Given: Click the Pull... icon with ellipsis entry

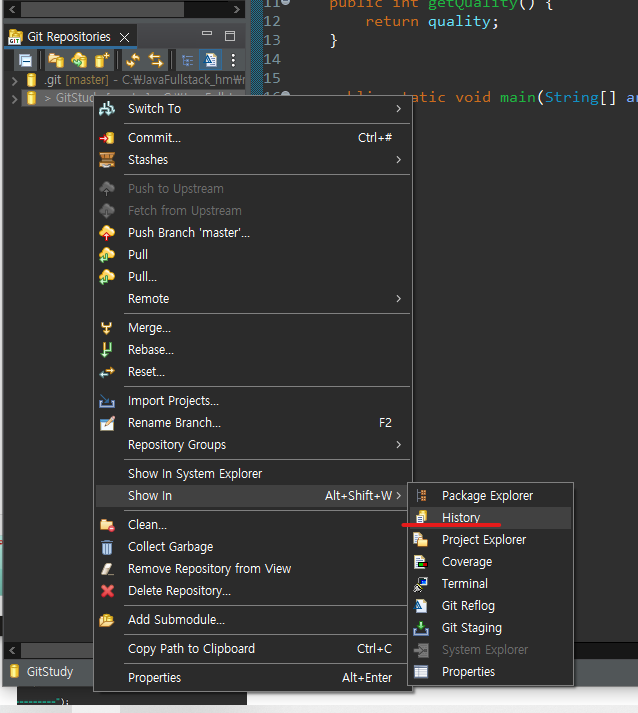Looking at the screenshot, I should [x=107, y=276].
